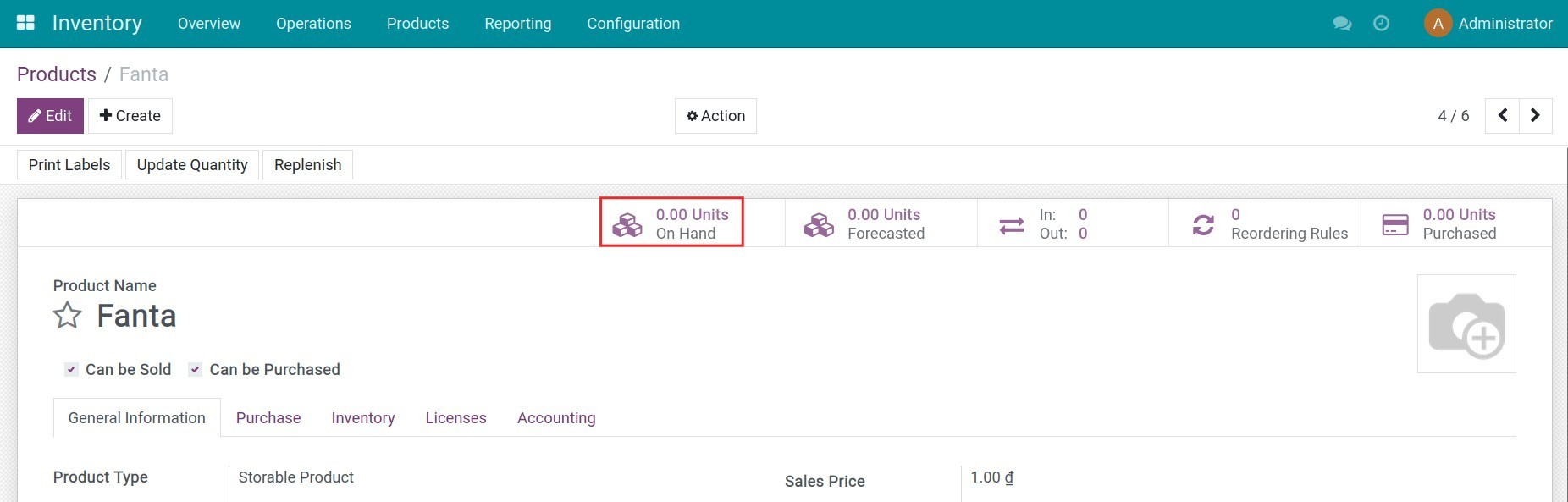The width and height of the screenshot is (1568, 502).
Task: Click the Update Quantity button
Action: click(x=191, y=164)
